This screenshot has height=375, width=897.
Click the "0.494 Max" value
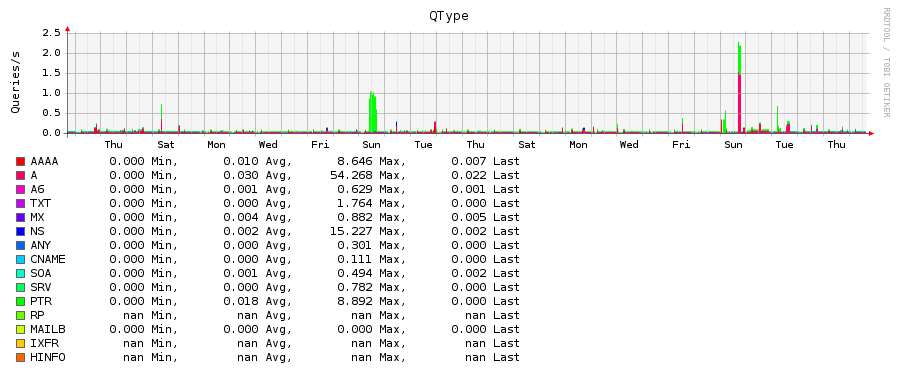[371, 274]
